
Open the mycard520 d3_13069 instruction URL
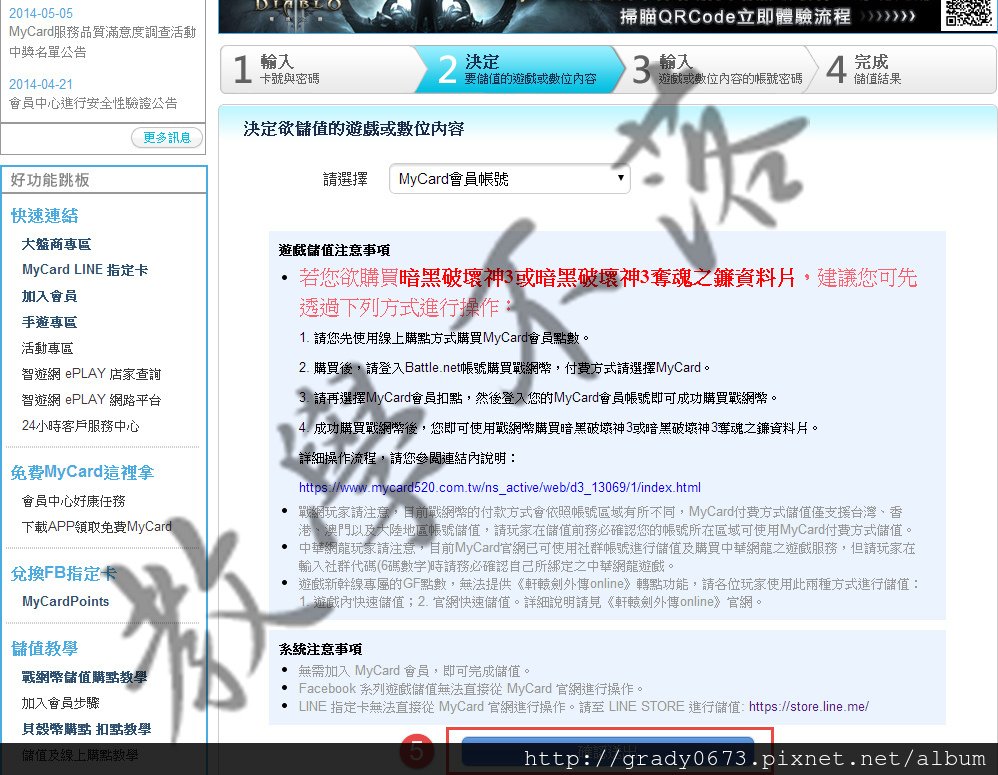point(500,487)
